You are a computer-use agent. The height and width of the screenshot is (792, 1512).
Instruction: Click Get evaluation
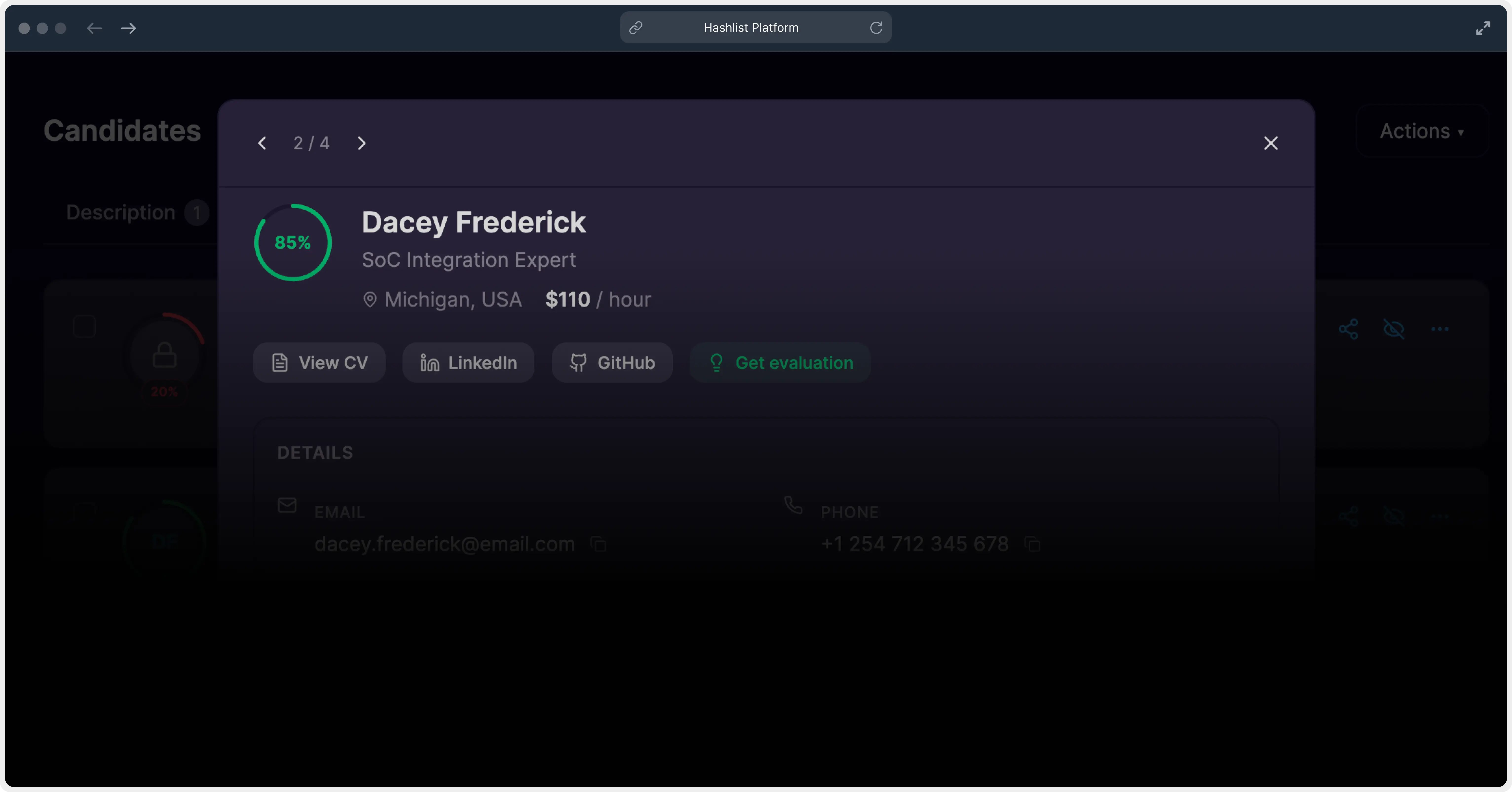[x=780, y=363]
